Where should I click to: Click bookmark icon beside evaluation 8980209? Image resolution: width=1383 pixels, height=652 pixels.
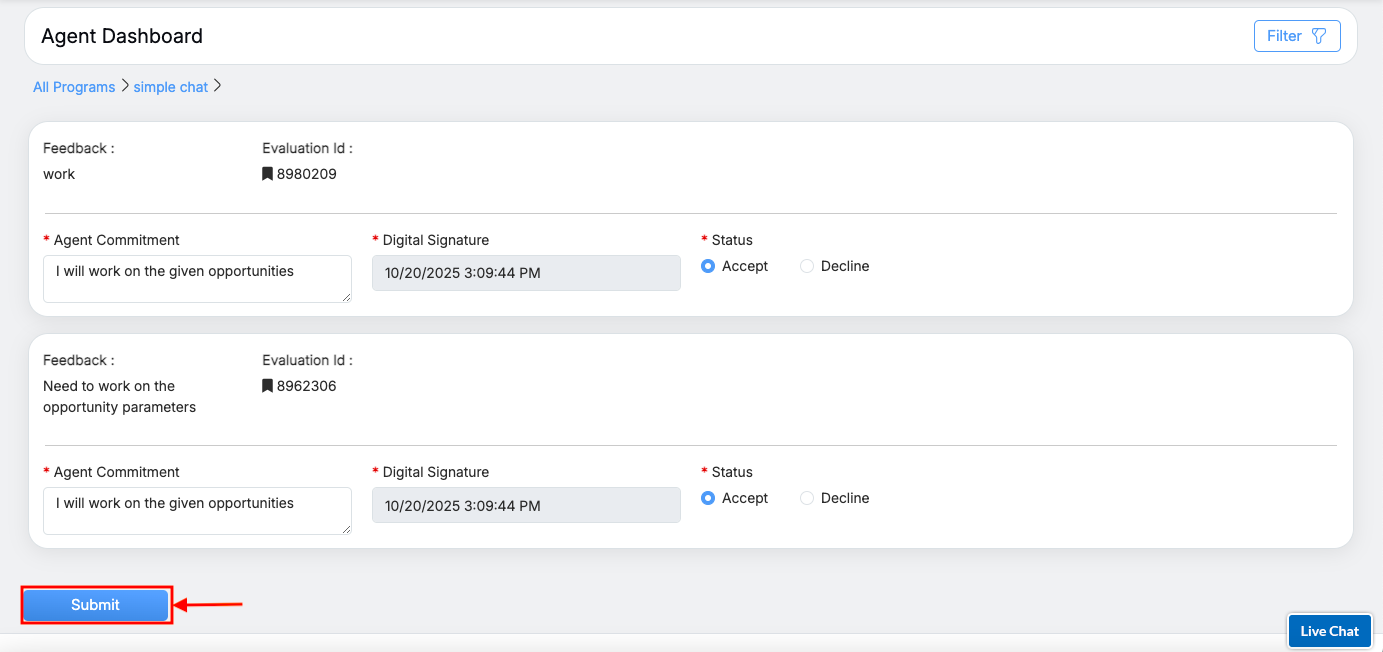pyautogui.click(x=267, y=174)
